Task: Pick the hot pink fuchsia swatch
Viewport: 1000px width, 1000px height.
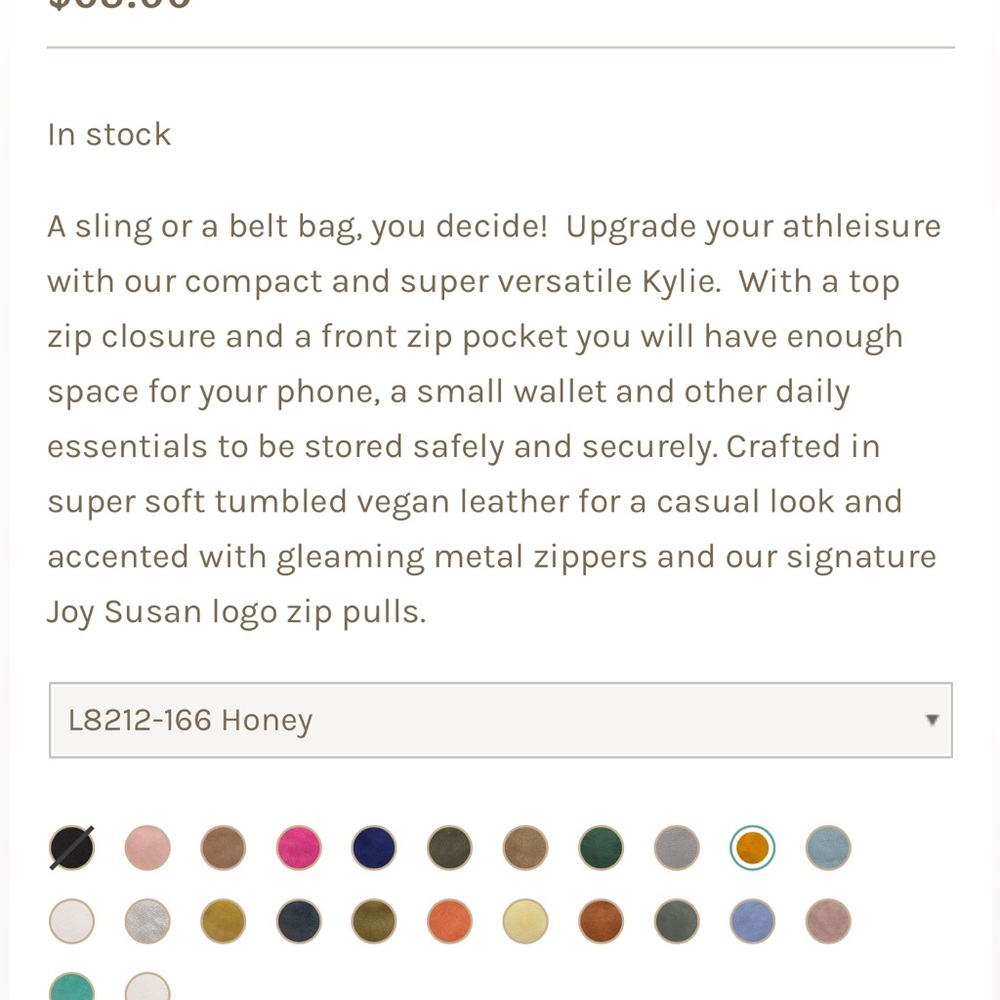Action: (x=298, y=848)
